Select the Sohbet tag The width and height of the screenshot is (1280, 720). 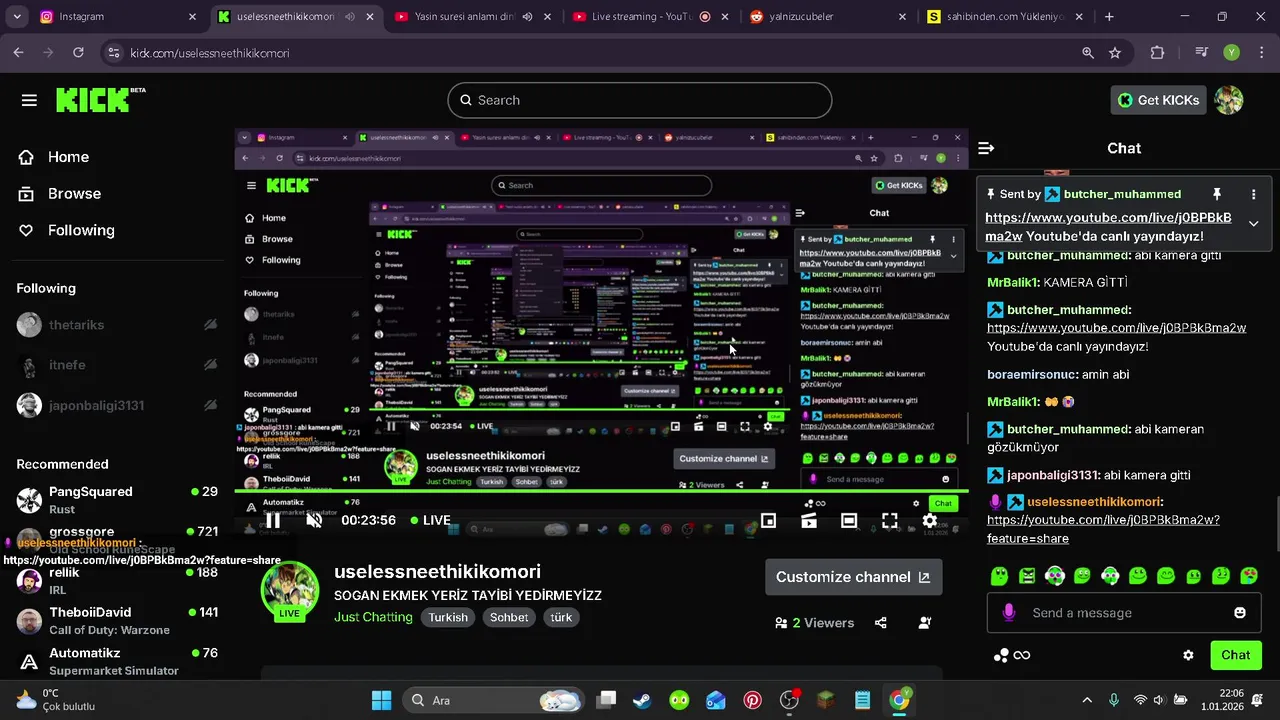pyautogui.click(x=509, y=617)
